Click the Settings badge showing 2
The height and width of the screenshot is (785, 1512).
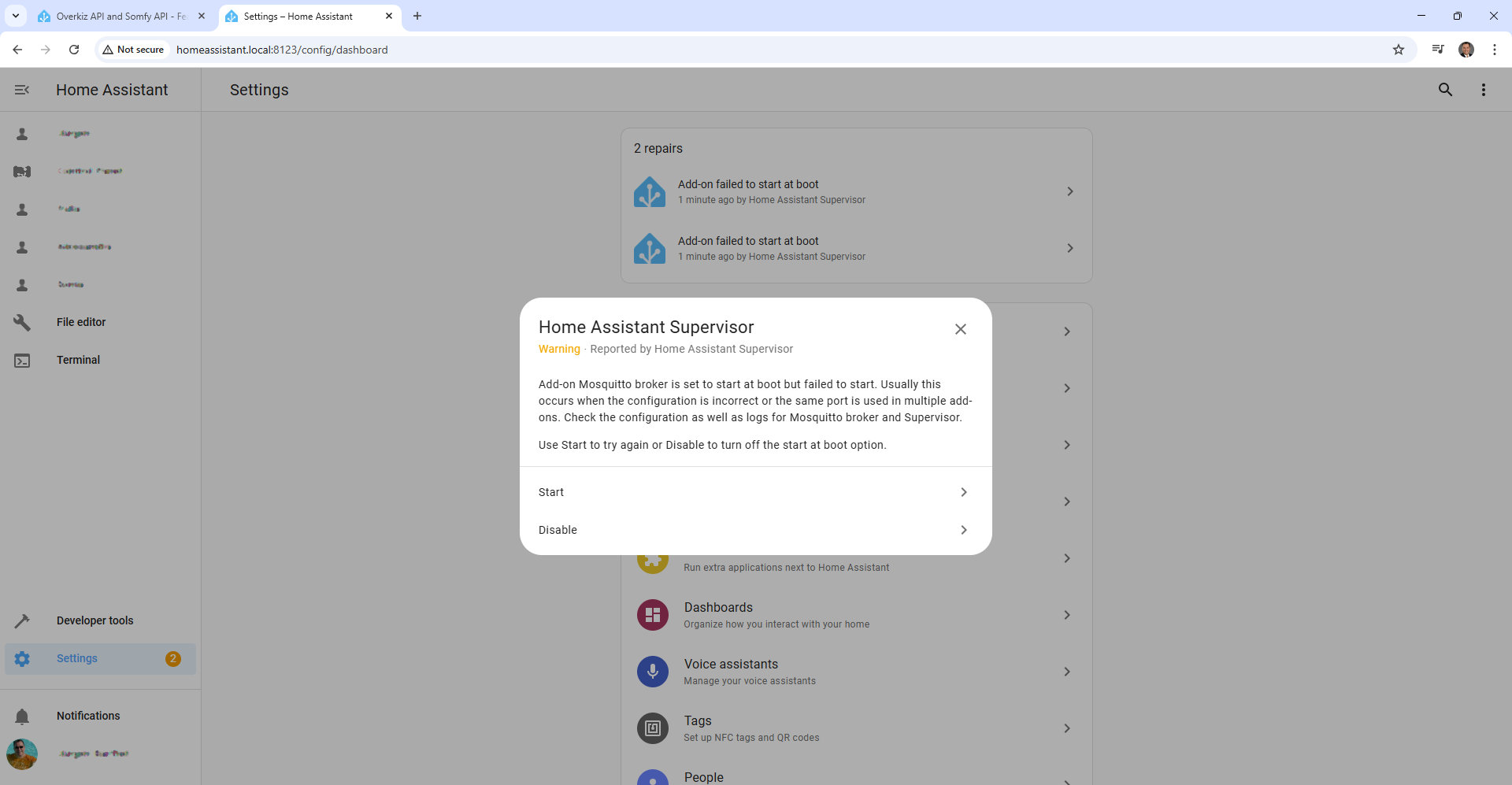172,658
